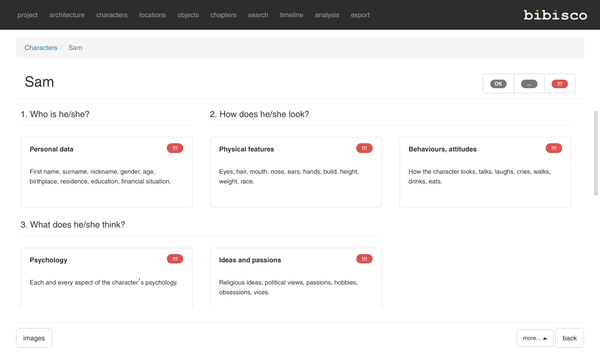Open the architecture menu
The height and width of the screenshot is (363, 600).
(x=67, y=15)
